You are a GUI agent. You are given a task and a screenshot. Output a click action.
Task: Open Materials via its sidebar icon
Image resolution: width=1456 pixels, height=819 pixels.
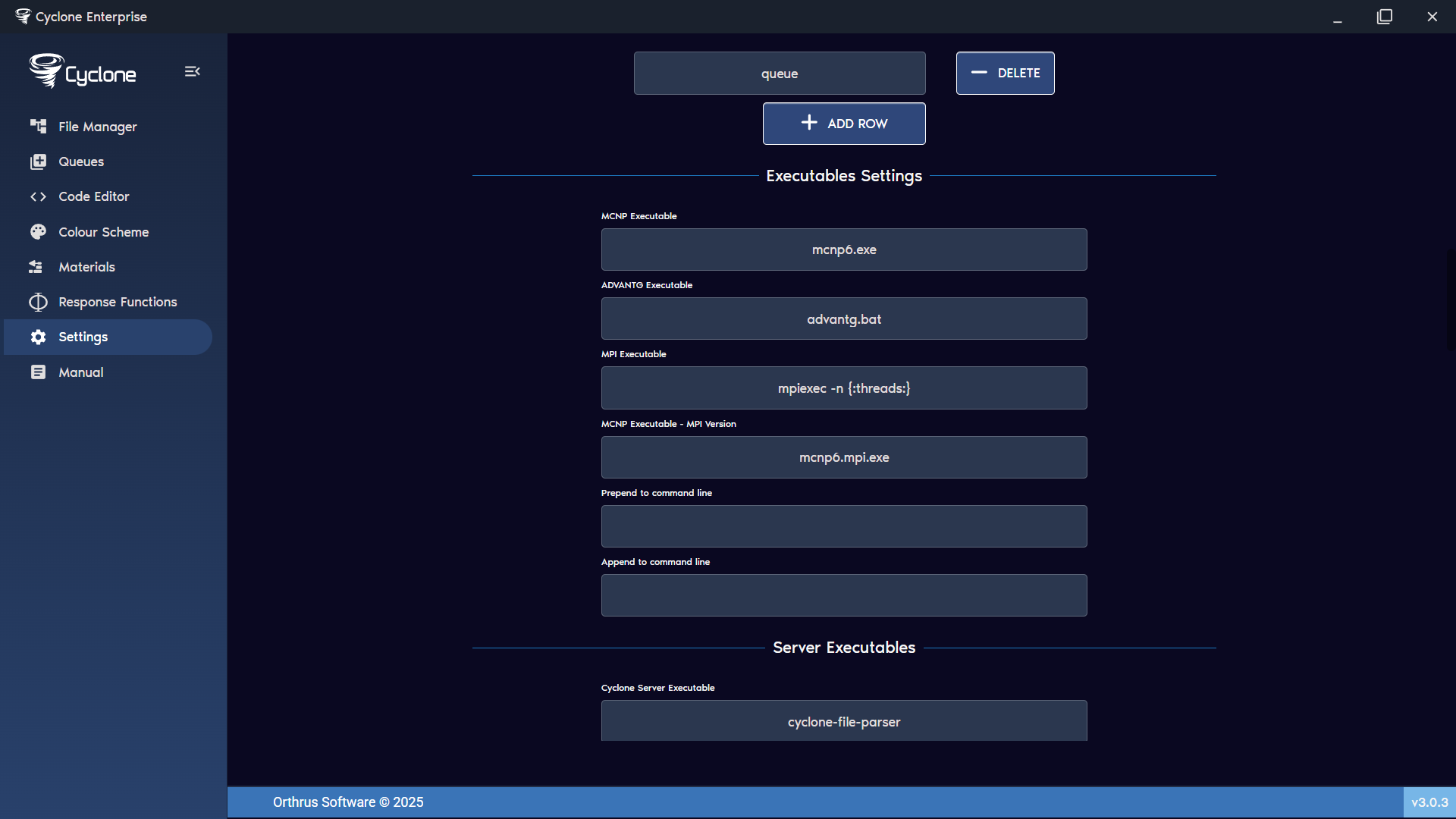tap(38, 266)
